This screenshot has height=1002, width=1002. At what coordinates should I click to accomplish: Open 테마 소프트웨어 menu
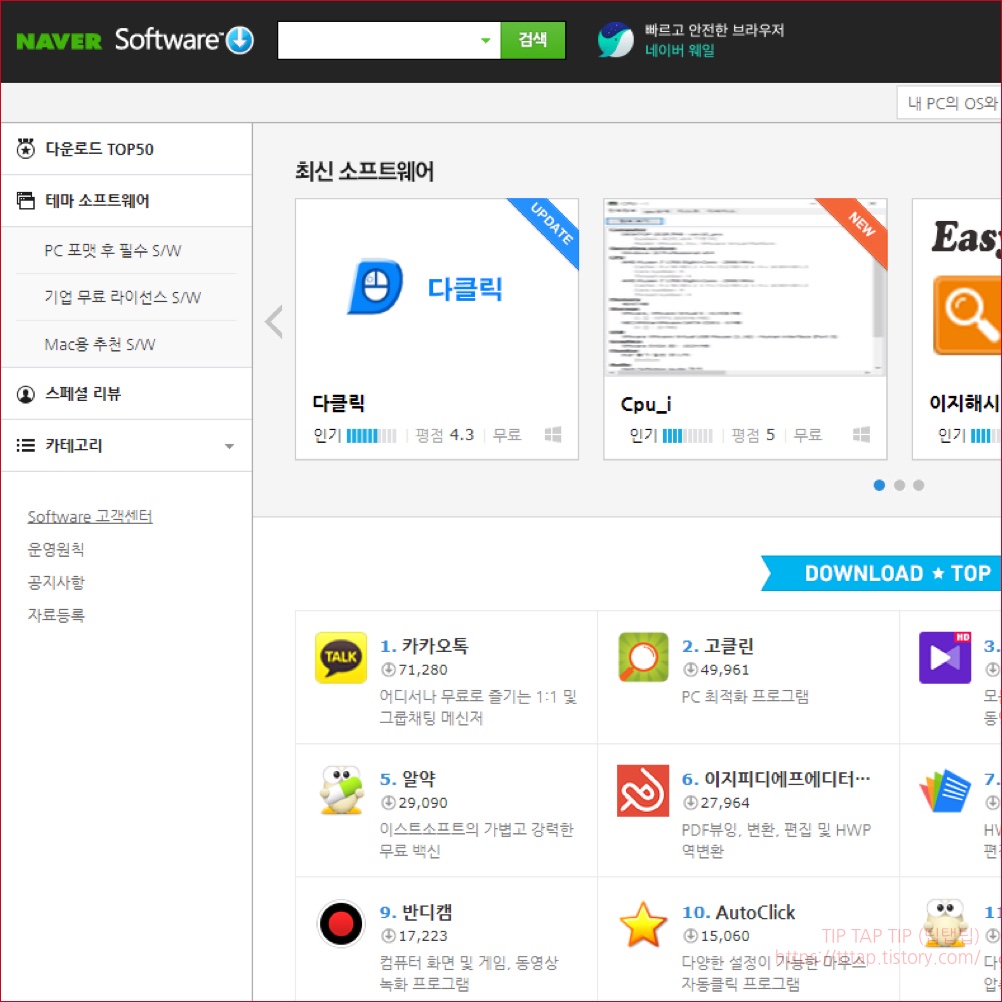point(127,201)
